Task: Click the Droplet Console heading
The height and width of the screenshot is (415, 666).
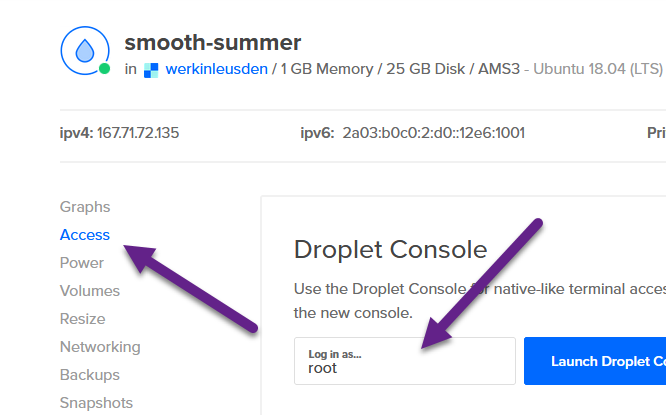Action: 390,250
